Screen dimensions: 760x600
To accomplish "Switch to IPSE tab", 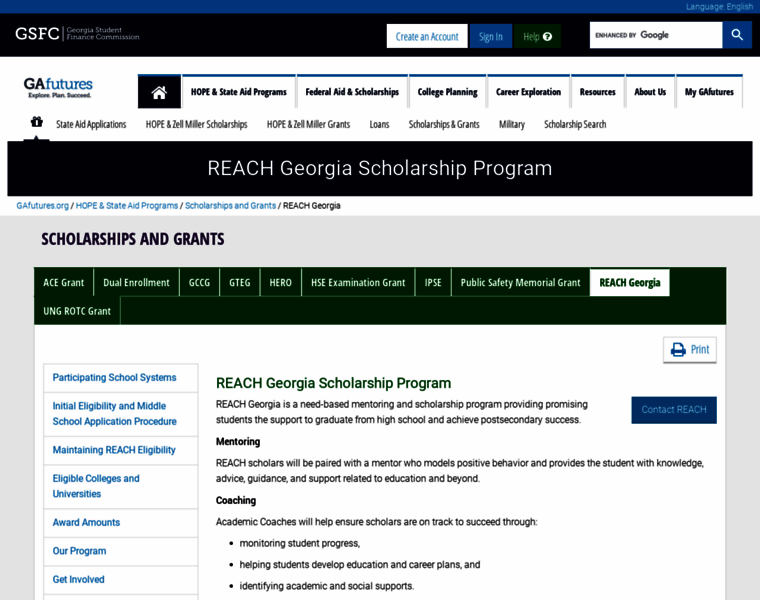I will click(433, 283).
